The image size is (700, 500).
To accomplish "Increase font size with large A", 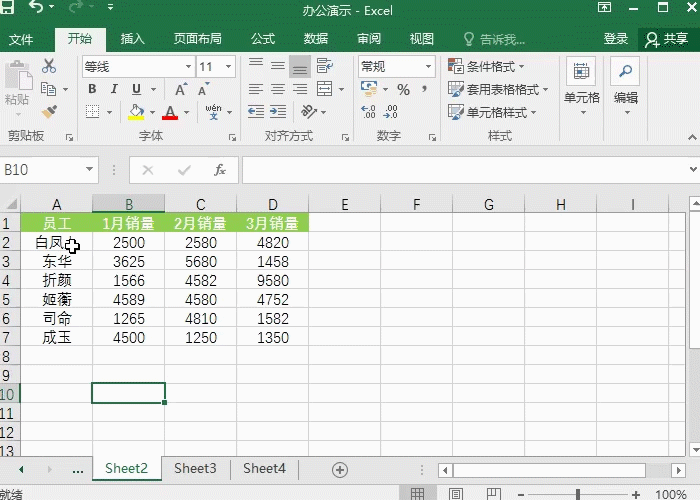I will [181, 89].
